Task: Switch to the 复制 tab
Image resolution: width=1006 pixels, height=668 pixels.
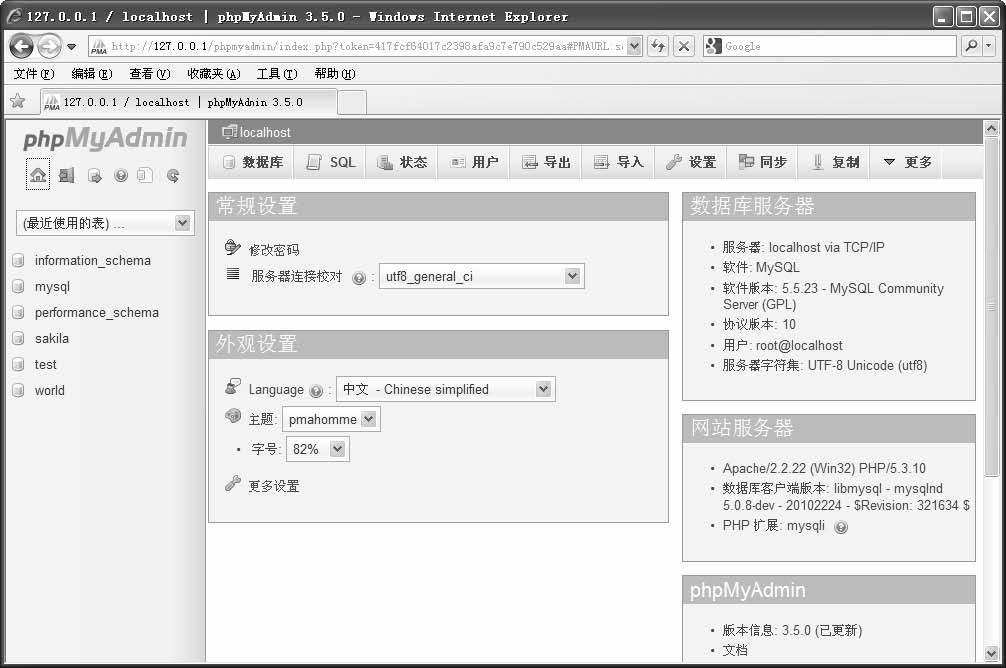Action: [835, 162]
